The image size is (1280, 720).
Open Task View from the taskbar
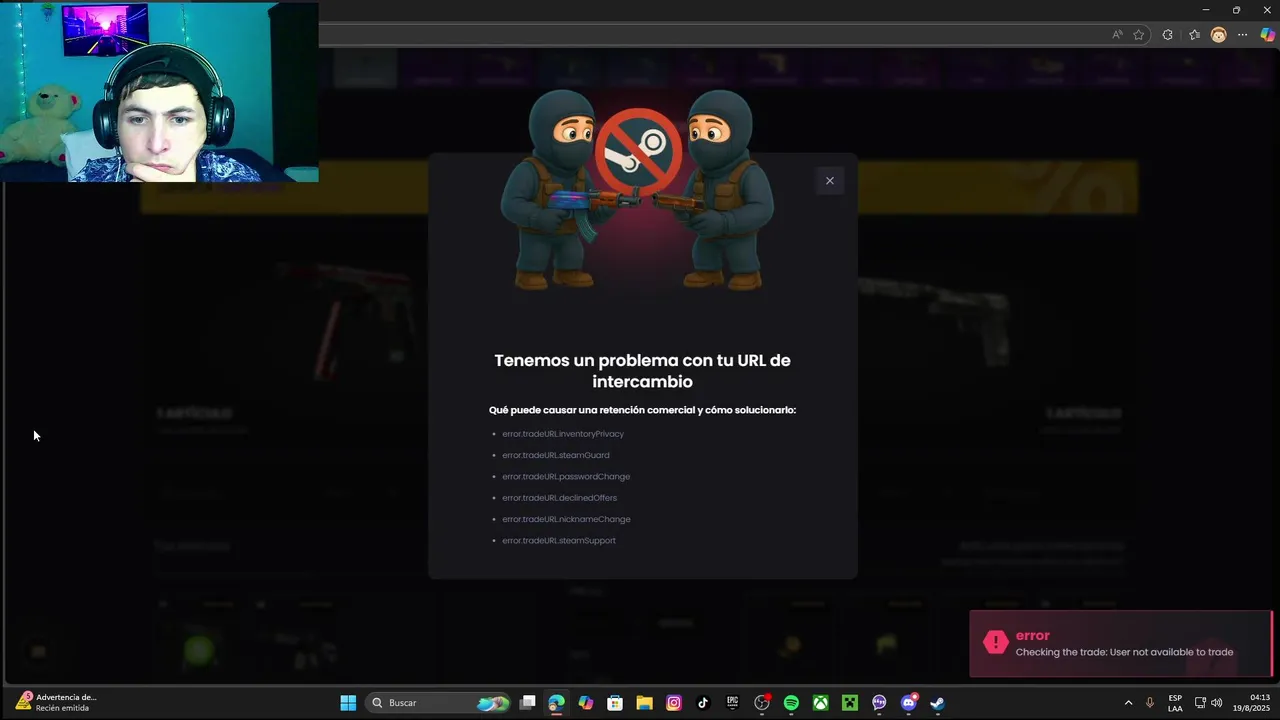(x=528, y=703)
